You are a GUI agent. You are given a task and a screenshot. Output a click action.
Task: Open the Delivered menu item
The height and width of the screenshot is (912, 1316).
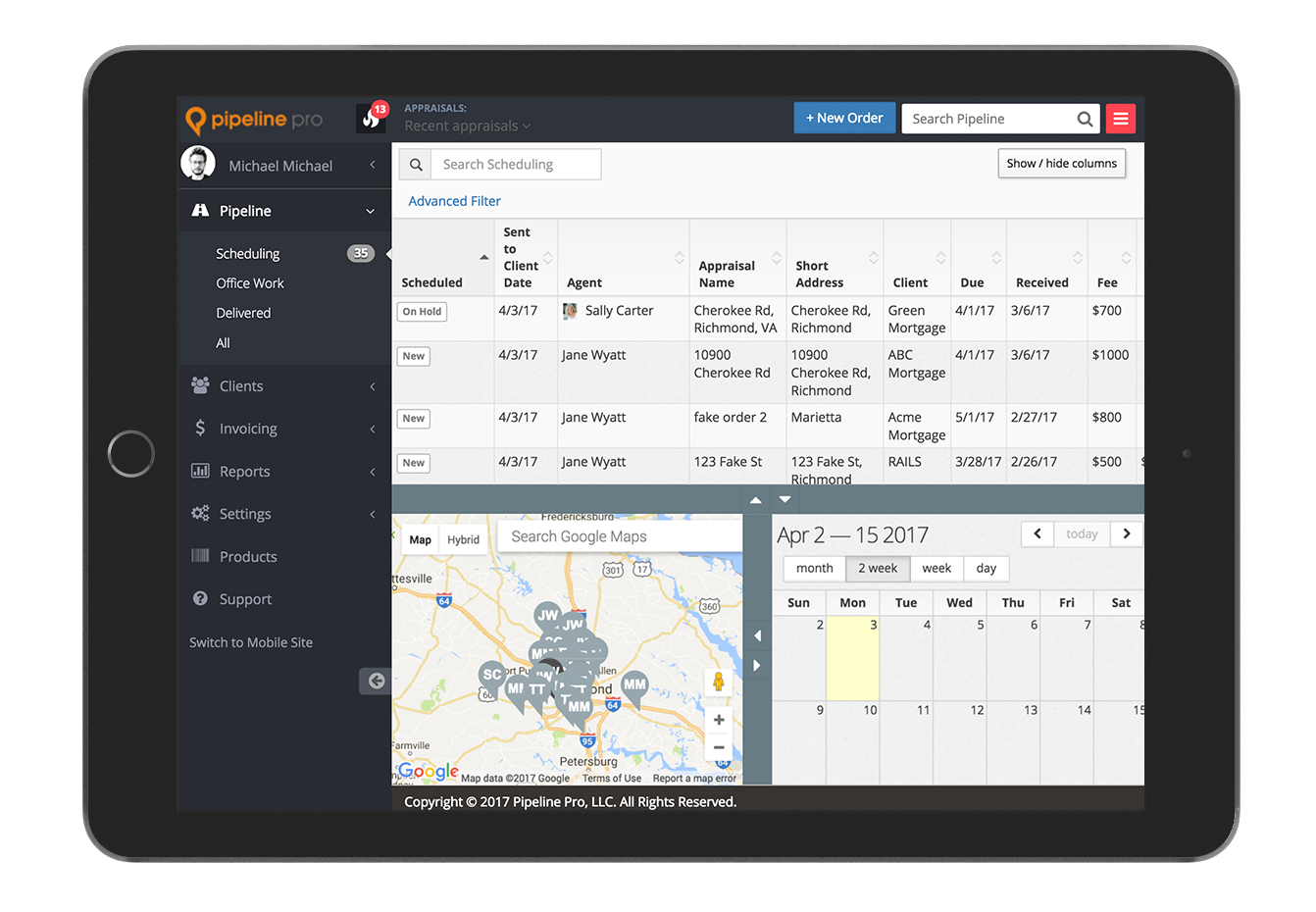click(243, 313)
